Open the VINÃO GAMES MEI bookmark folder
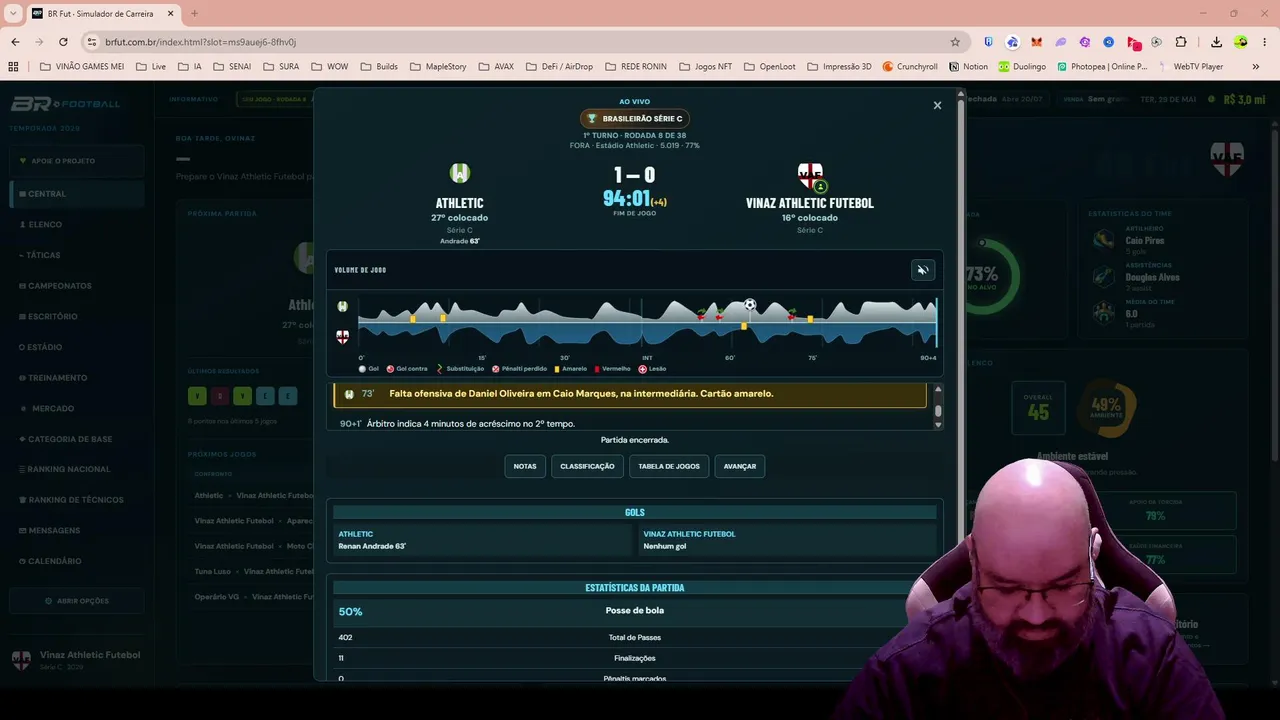The image size is (1280, 720). 82,67
